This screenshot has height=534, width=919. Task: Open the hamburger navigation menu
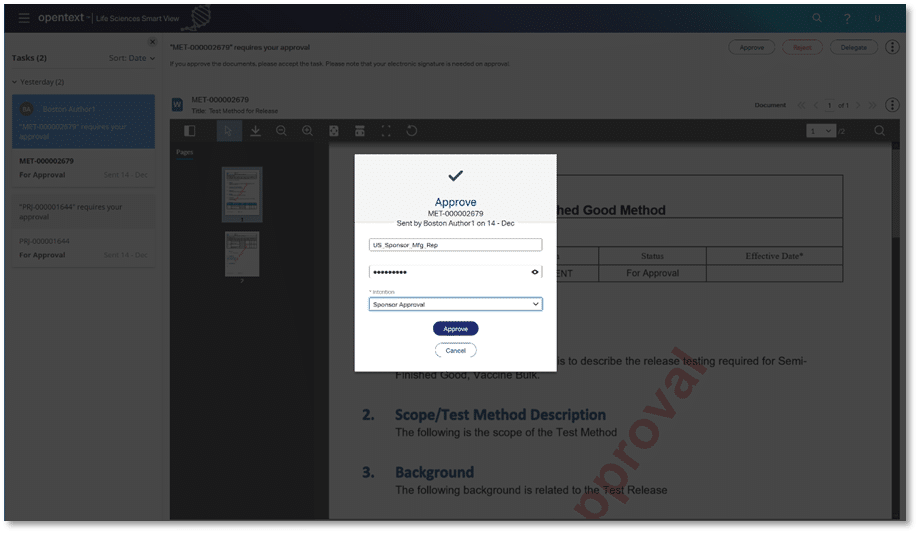(x=24, y=18)
